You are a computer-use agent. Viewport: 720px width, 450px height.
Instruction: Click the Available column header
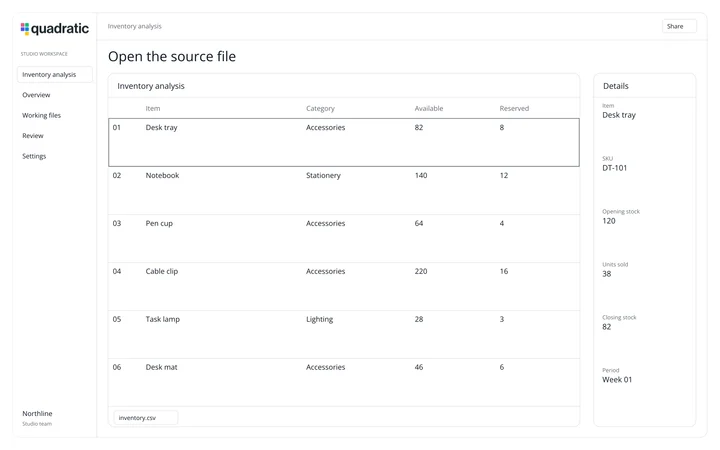click(428, 108)
